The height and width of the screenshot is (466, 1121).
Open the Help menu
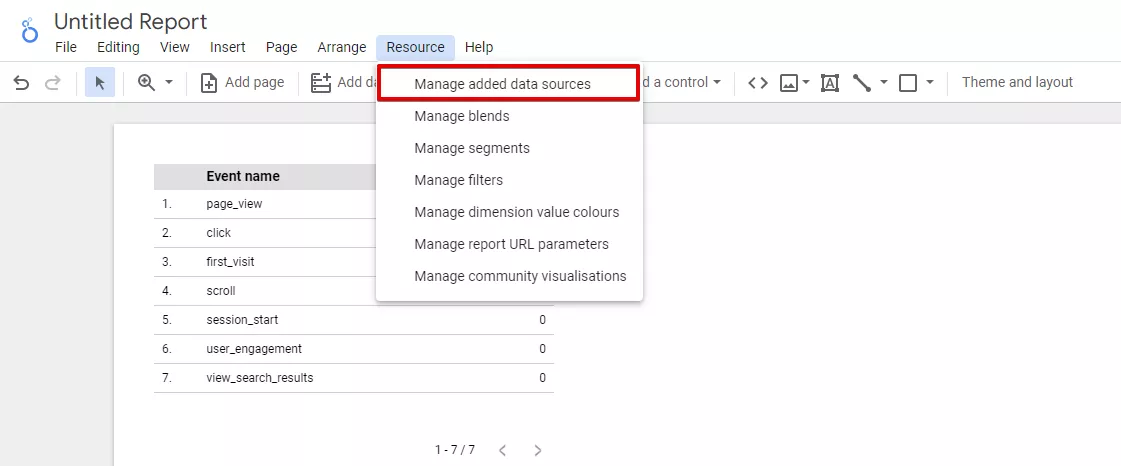pos(479,47)
